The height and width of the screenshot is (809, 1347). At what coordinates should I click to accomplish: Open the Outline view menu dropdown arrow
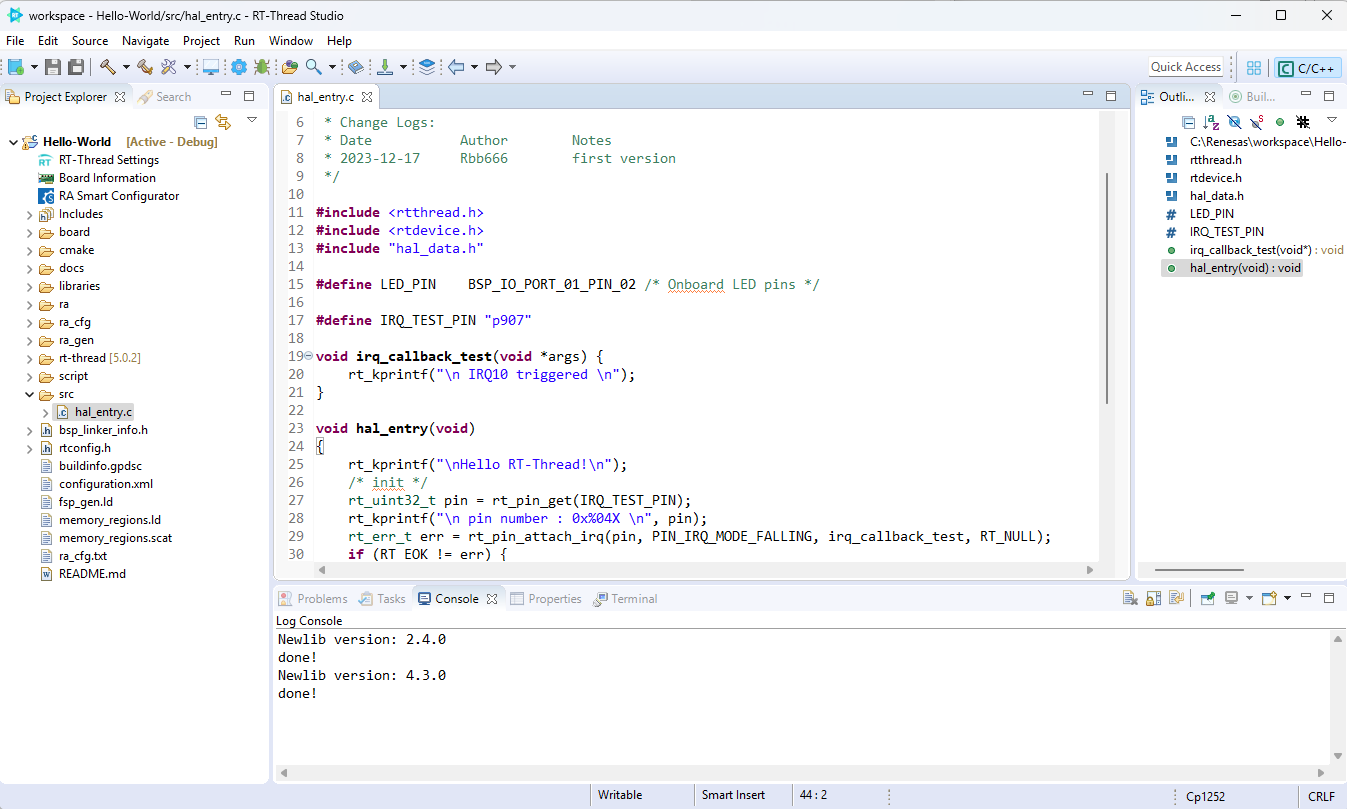[x=1331, y=121]
